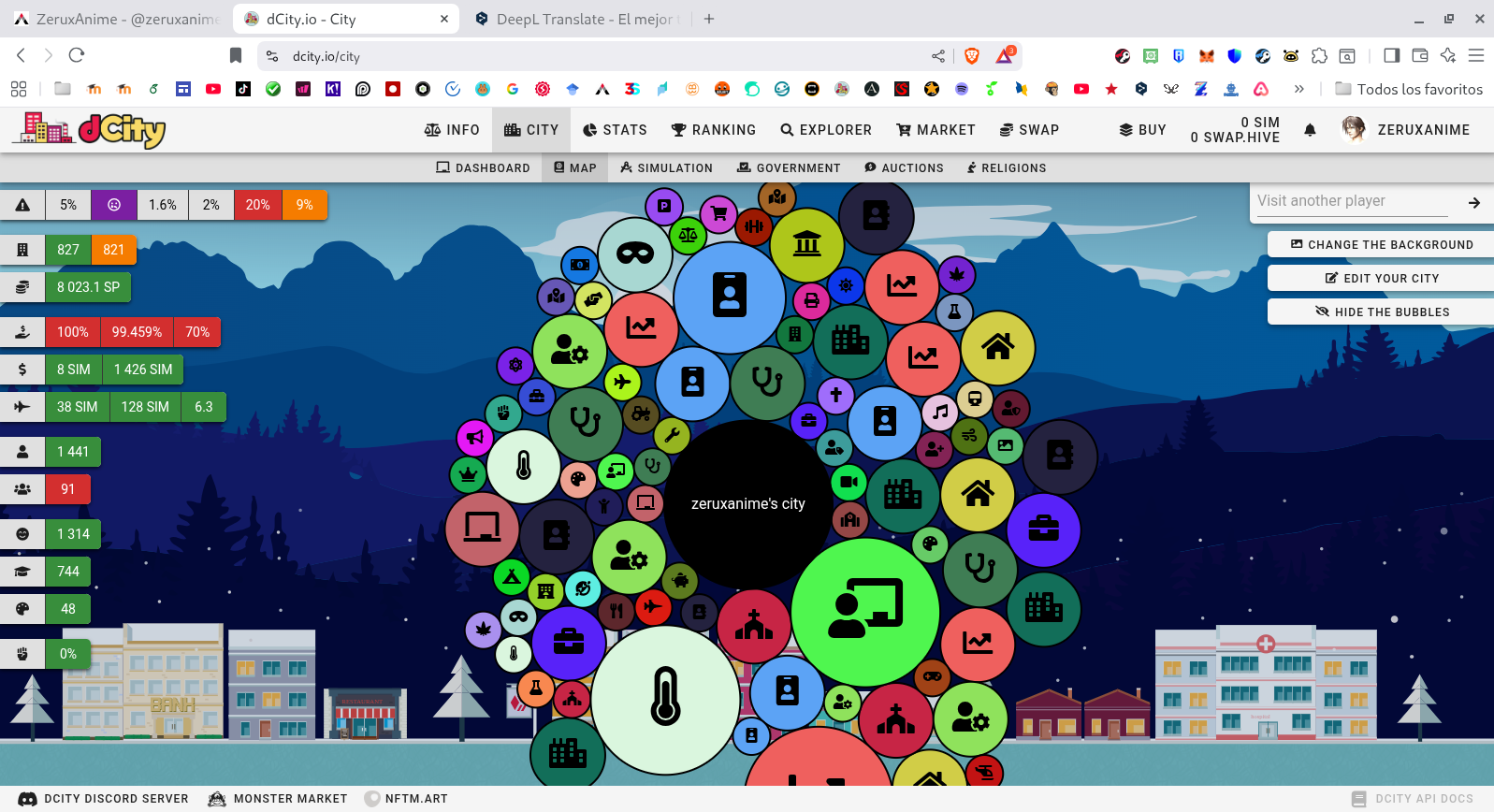Open the Brave main menu

pyautogui.click(x=1476, y=56)
